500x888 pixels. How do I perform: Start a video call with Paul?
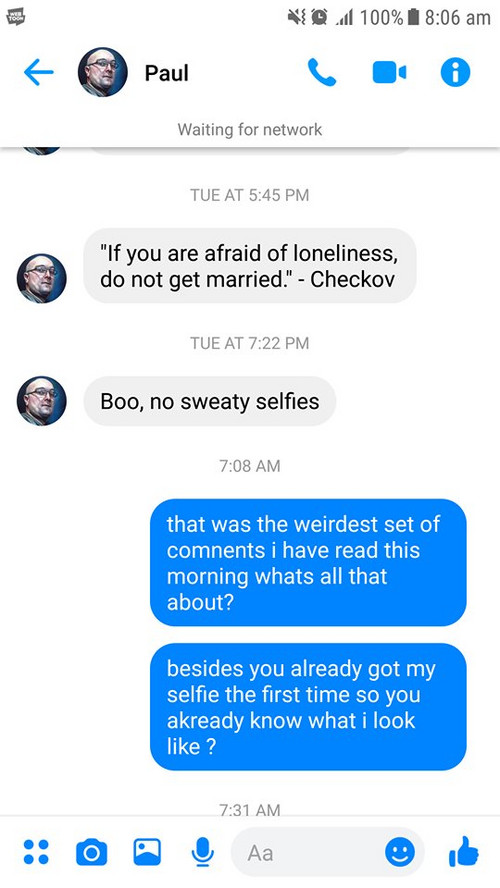(389, 72)
